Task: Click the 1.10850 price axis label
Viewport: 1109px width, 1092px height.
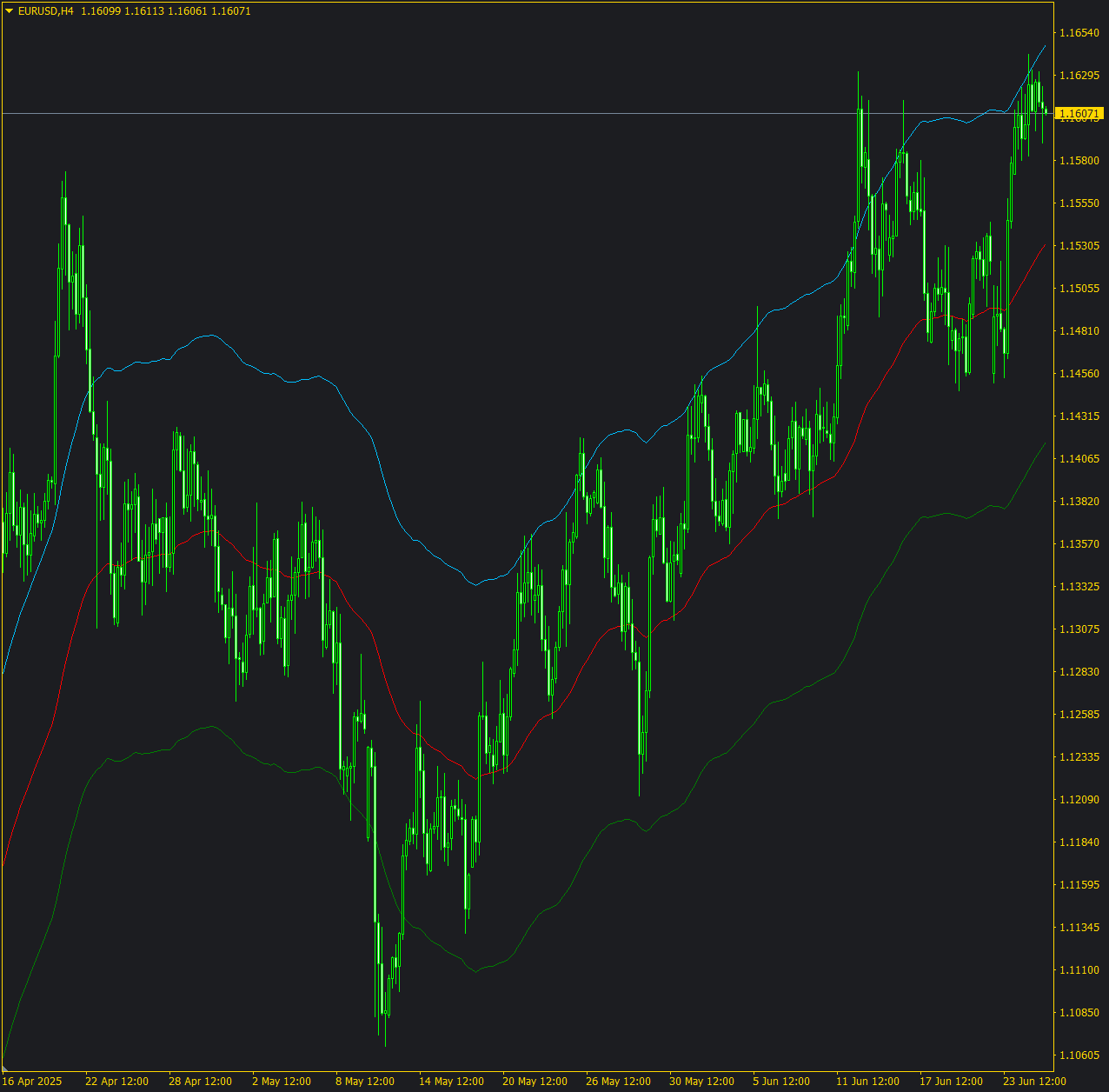Action: (1079, 1013)
